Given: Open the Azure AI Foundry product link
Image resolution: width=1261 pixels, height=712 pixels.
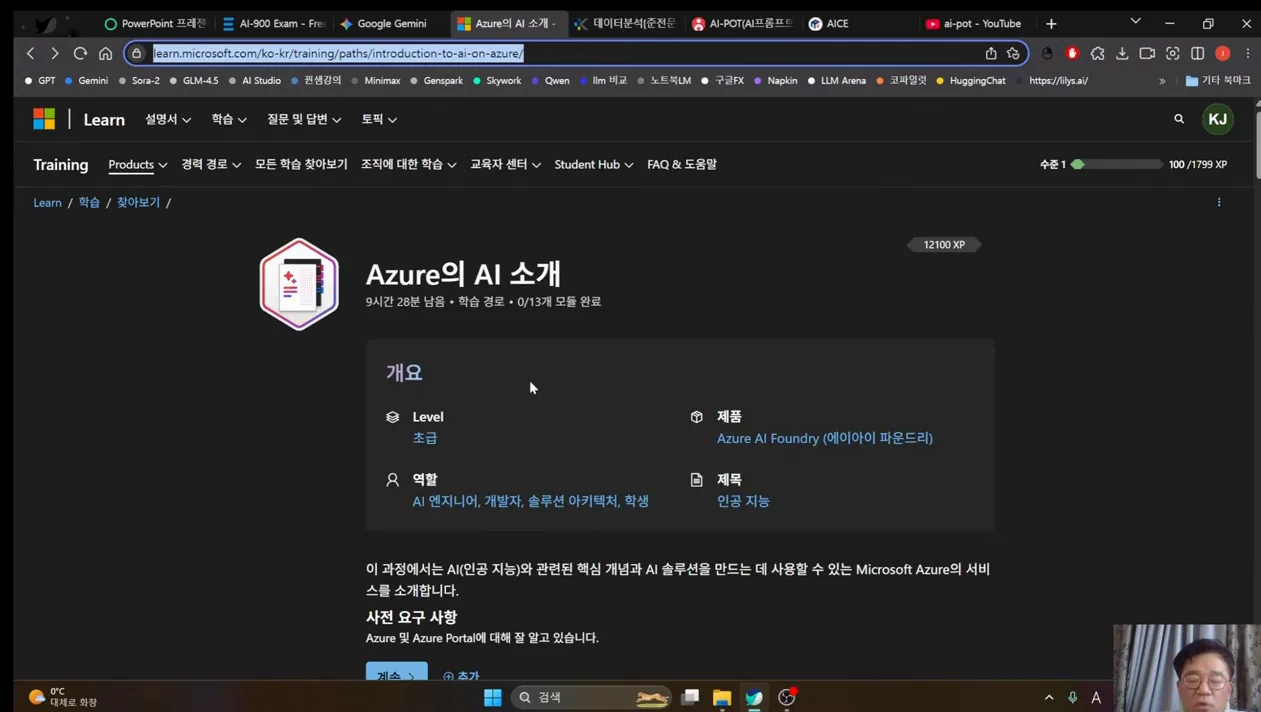Looking at the screenshot, I should pos(824,438).
